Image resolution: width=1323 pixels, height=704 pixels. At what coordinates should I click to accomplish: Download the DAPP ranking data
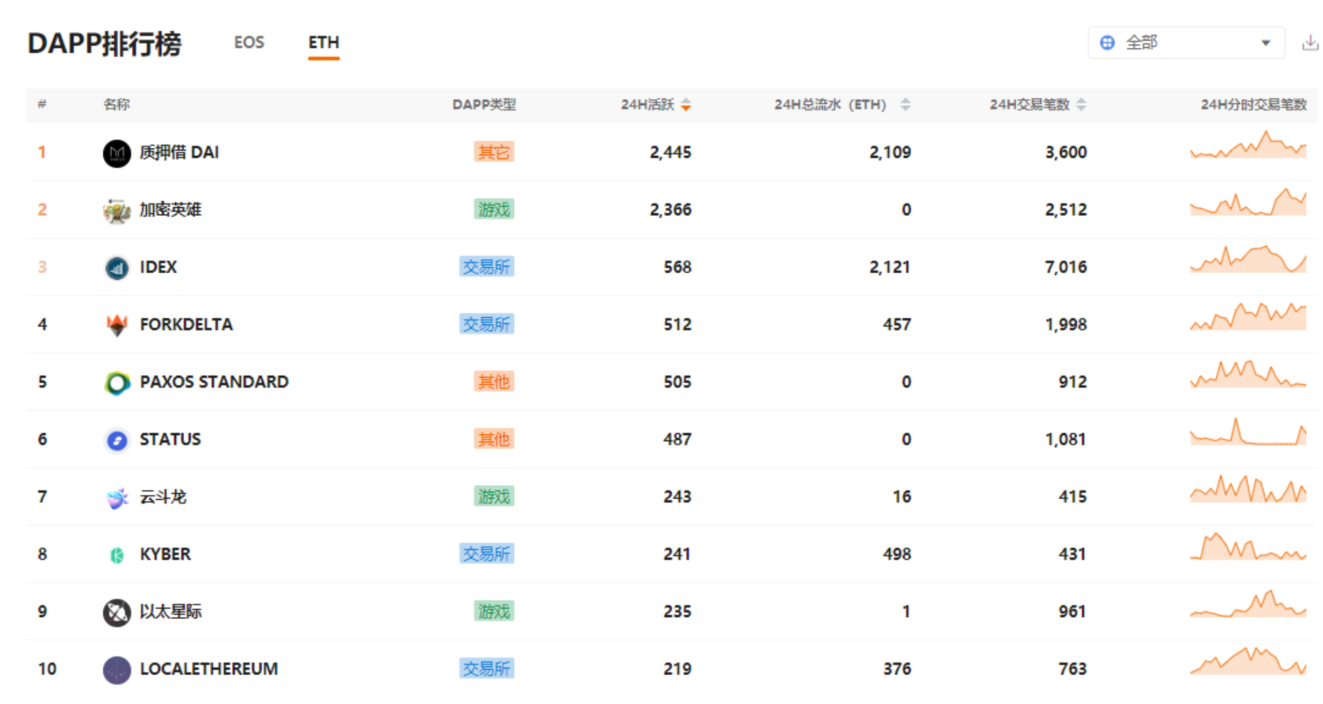click(1310, 43)
